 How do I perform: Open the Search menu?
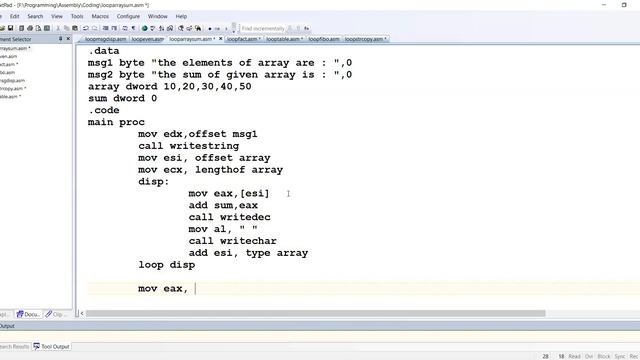pos(35,16)
